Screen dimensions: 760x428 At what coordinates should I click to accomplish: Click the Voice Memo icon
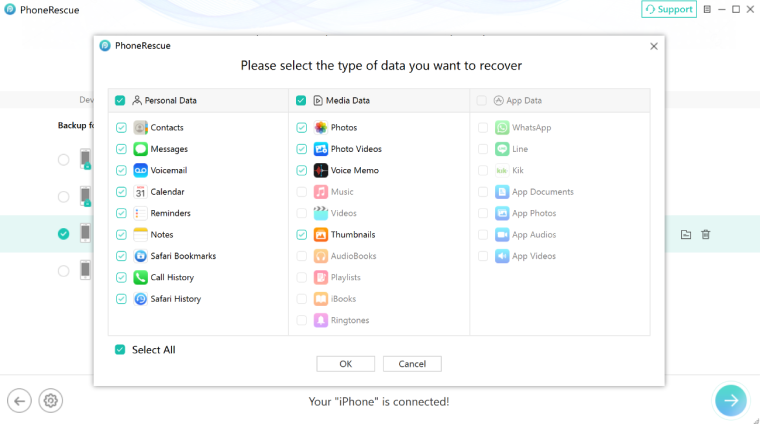[321, 170]
